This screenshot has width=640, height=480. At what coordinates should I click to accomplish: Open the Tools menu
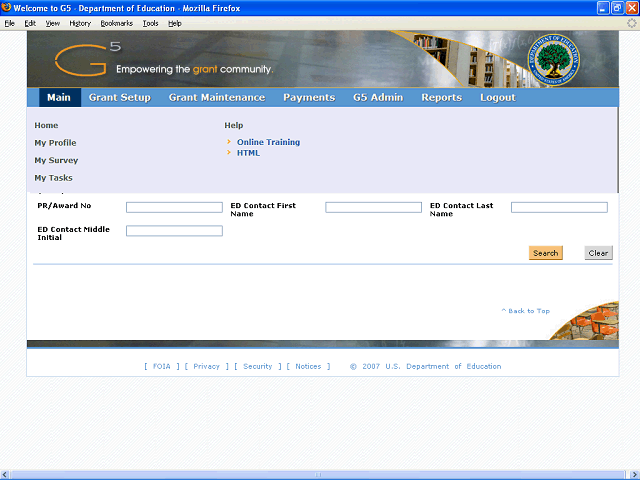(150, 23)
